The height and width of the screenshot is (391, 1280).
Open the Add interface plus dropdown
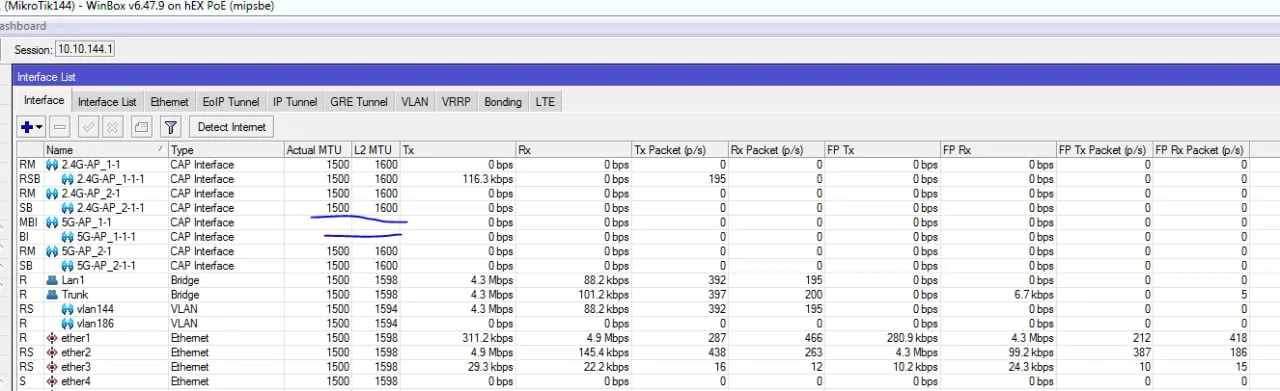click(32, 127)
